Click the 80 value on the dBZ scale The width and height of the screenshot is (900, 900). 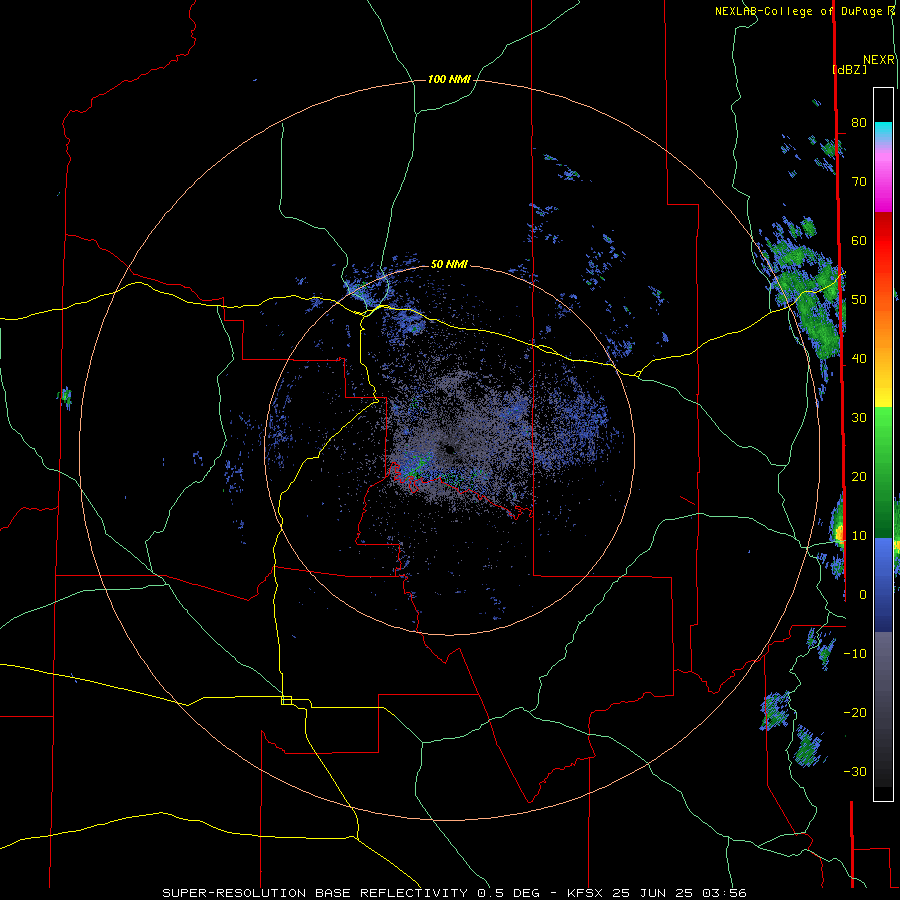pos(859,122)
